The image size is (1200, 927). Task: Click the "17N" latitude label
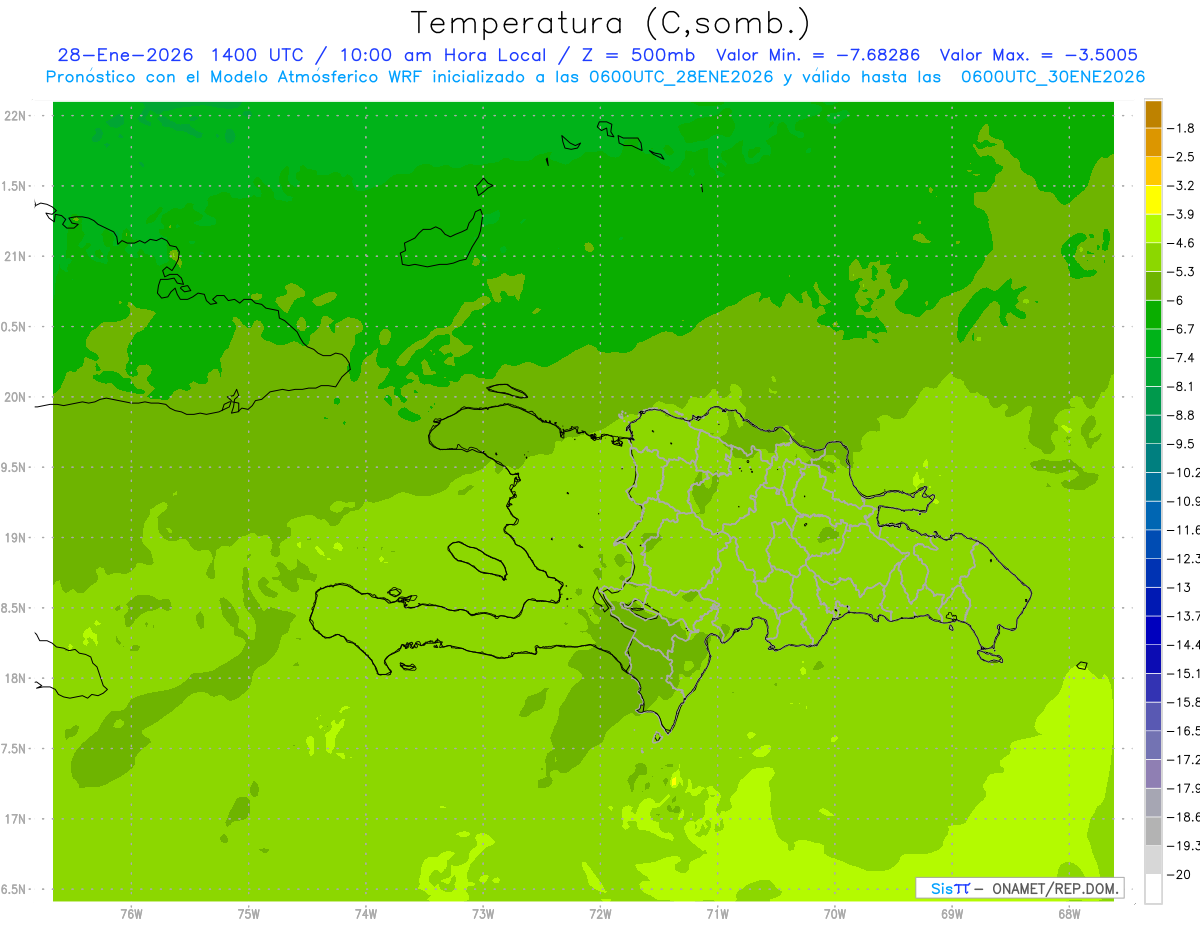(16, 819)
